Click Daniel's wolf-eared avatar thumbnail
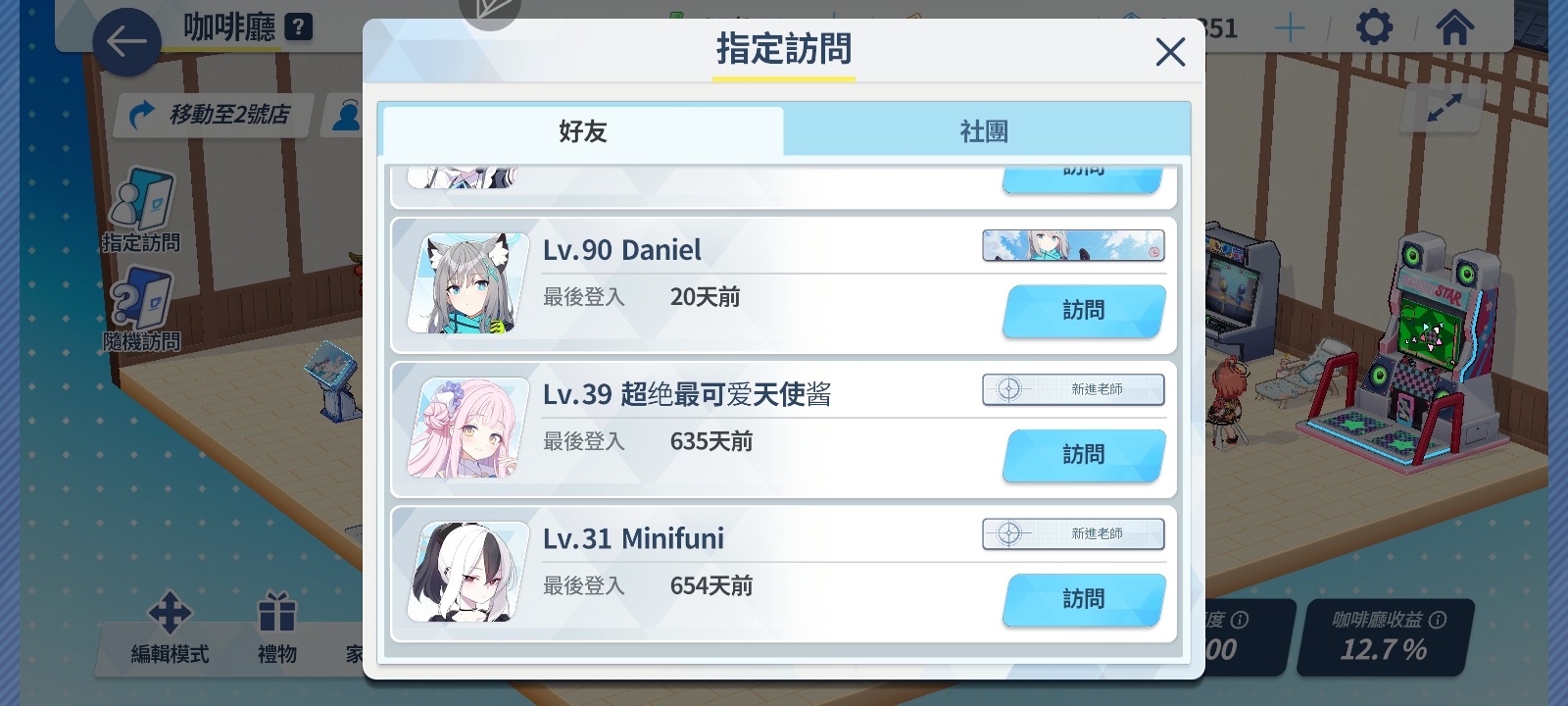This screenshot has height=706, width=1568. [x=468, y=283]
